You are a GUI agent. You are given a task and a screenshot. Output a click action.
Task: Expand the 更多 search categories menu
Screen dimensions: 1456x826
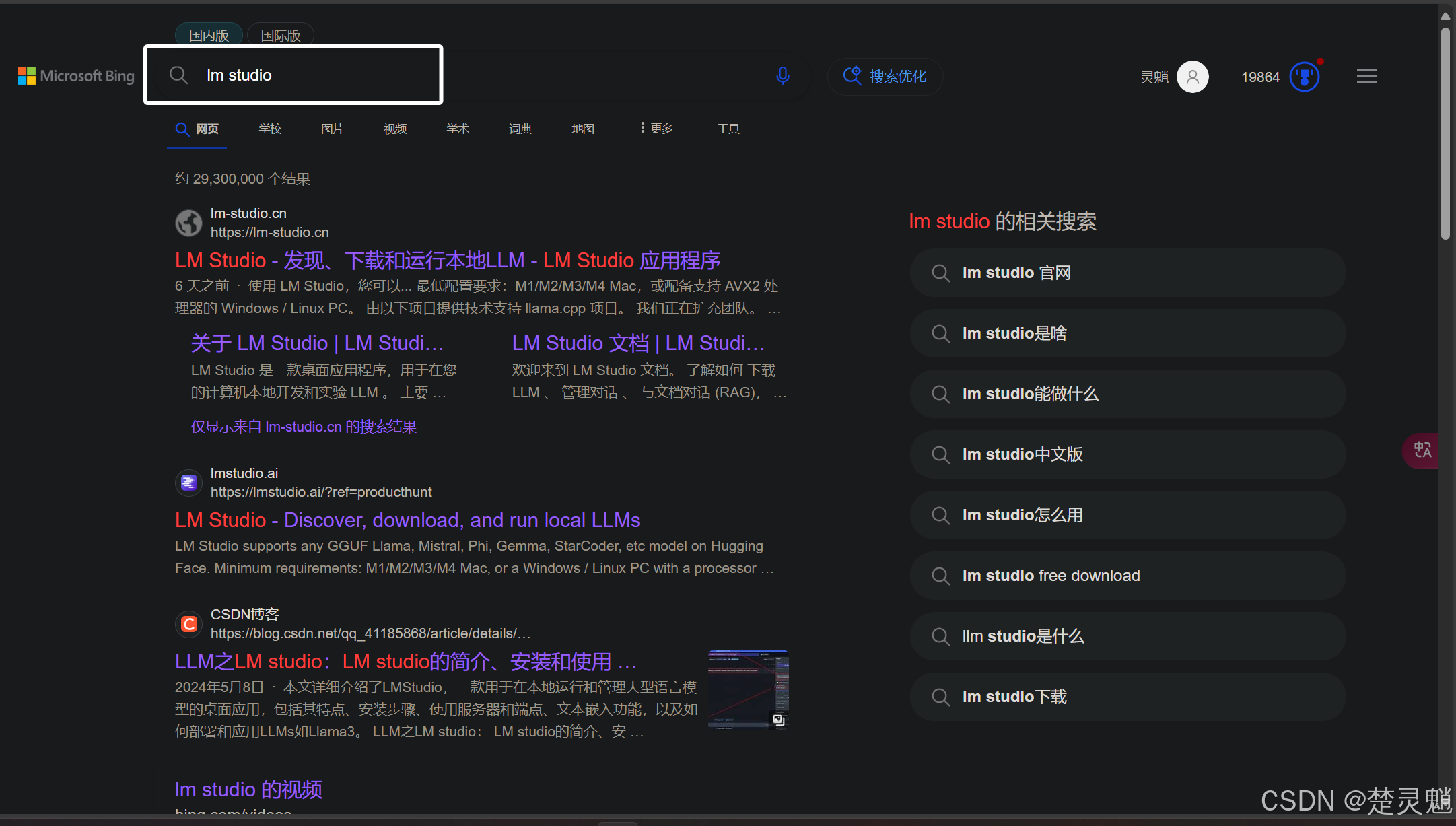pyautogui.click(x=656, y=128)
